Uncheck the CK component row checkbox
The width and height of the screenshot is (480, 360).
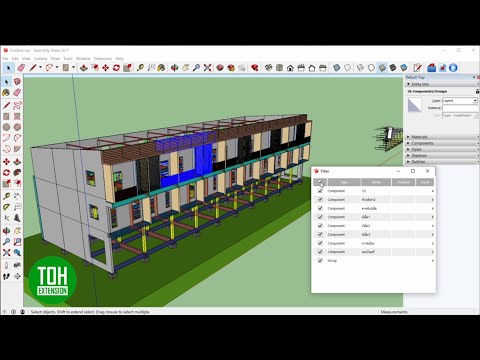point(320,191)
